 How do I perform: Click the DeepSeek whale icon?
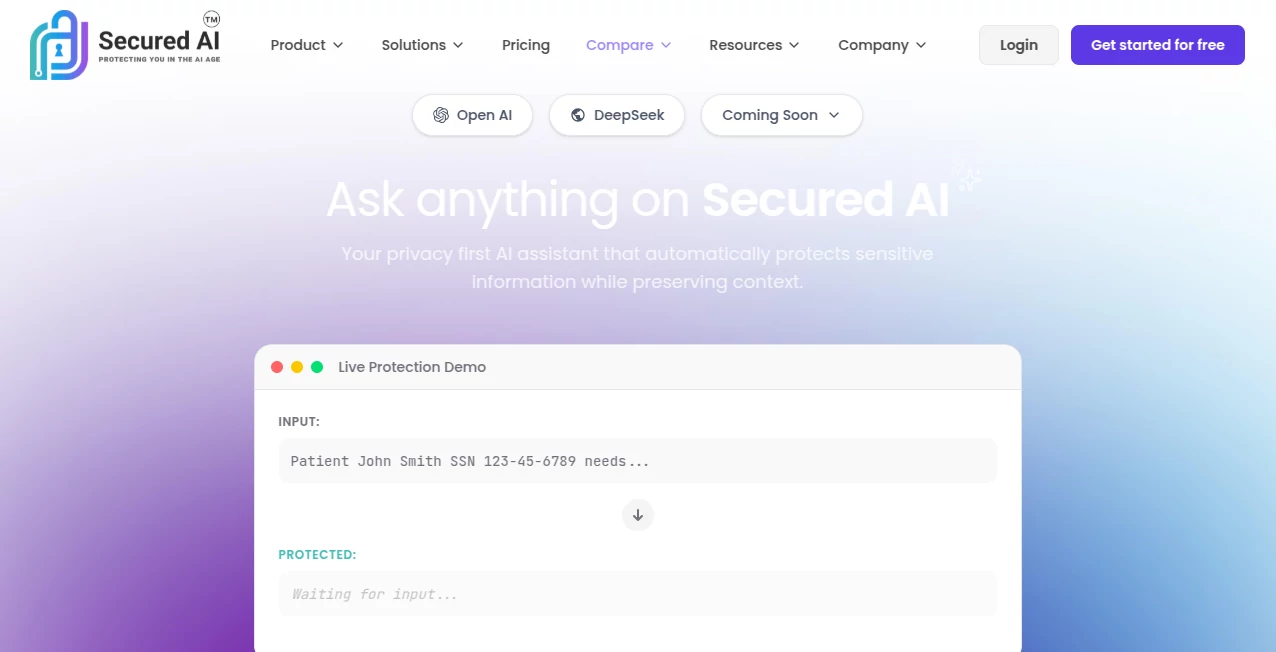(578, 115)
